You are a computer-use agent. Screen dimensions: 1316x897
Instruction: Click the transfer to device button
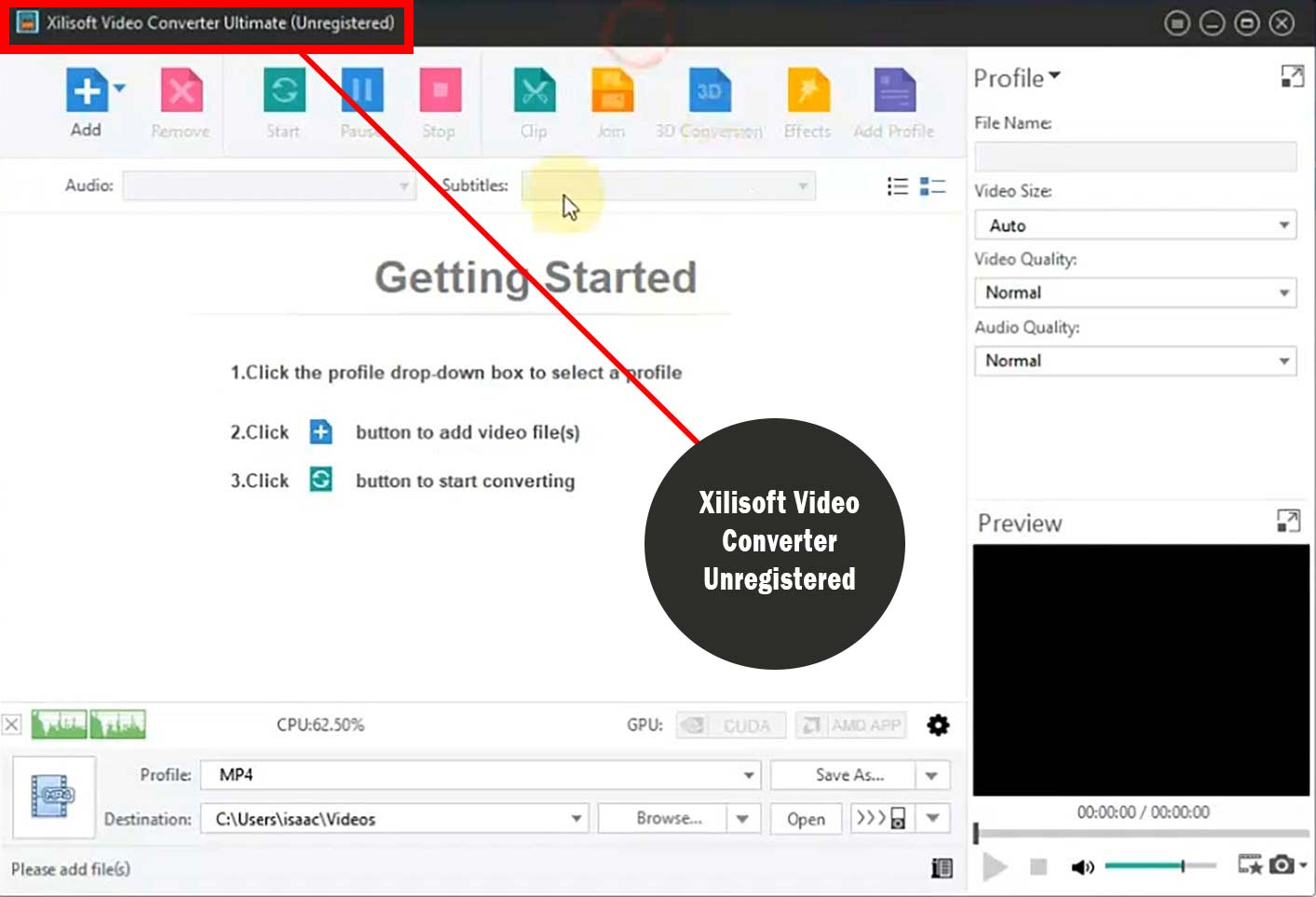(881, 819)
